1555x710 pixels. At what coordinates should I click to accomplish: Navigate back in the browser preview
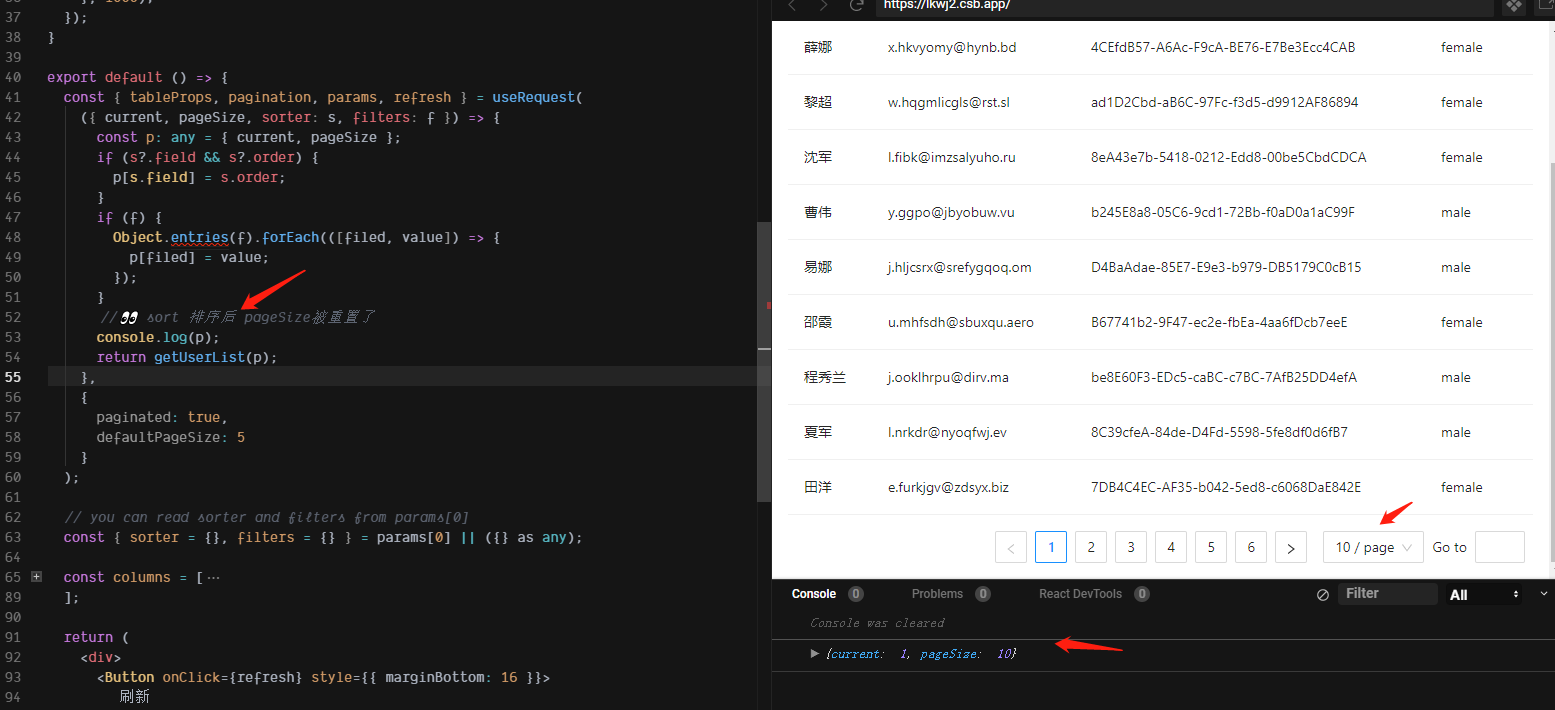click(791, 7)
